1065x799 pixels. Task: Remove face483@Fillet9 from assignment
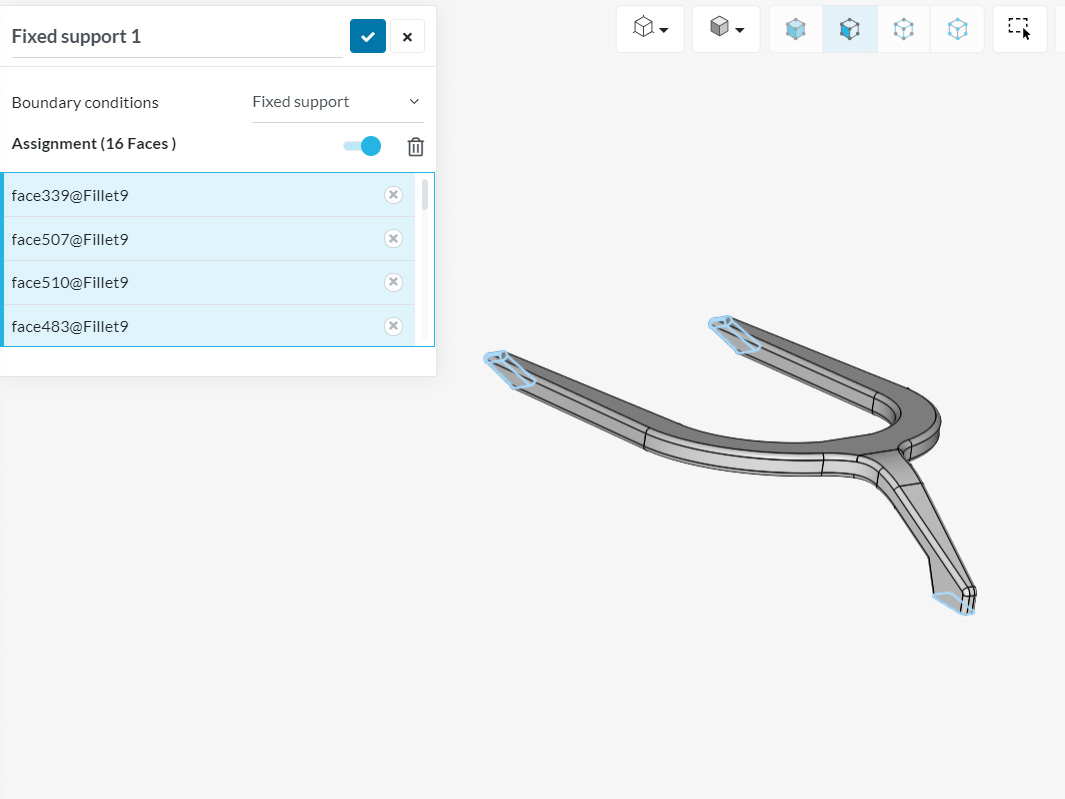pos(393,326)
